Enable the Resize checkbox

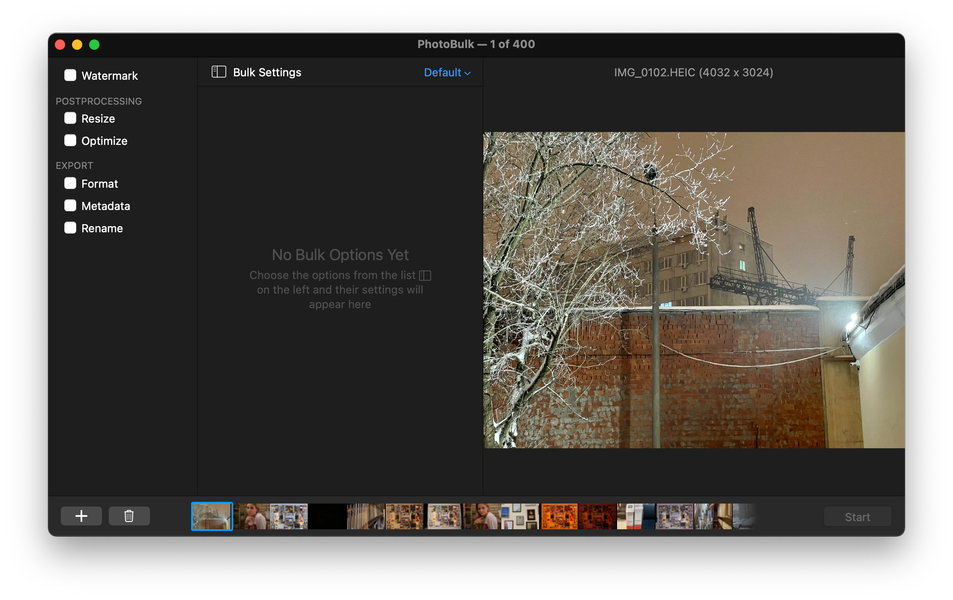click(x=71, y=118)
